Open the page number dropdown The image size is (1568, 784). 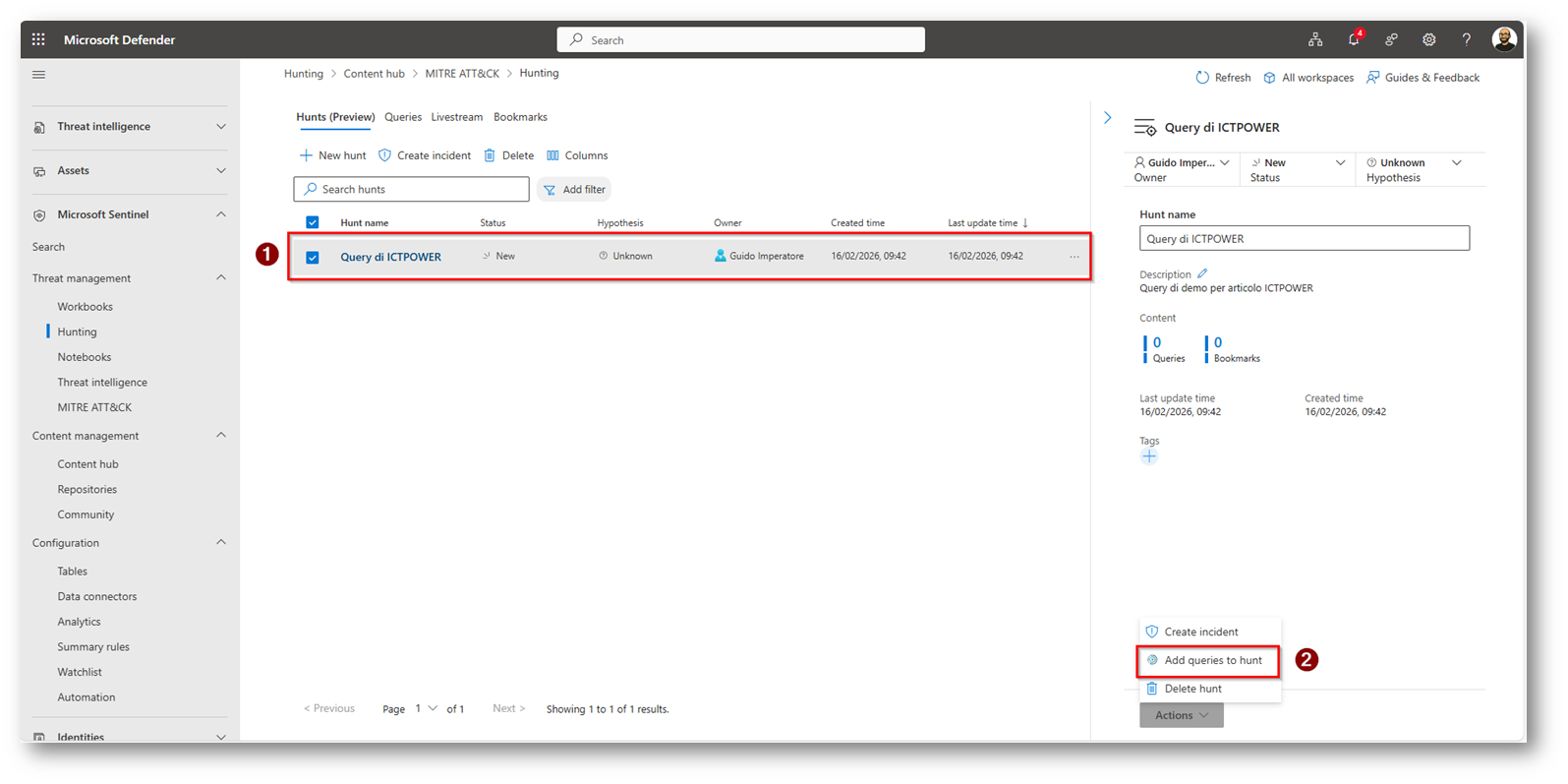[426, 708]
